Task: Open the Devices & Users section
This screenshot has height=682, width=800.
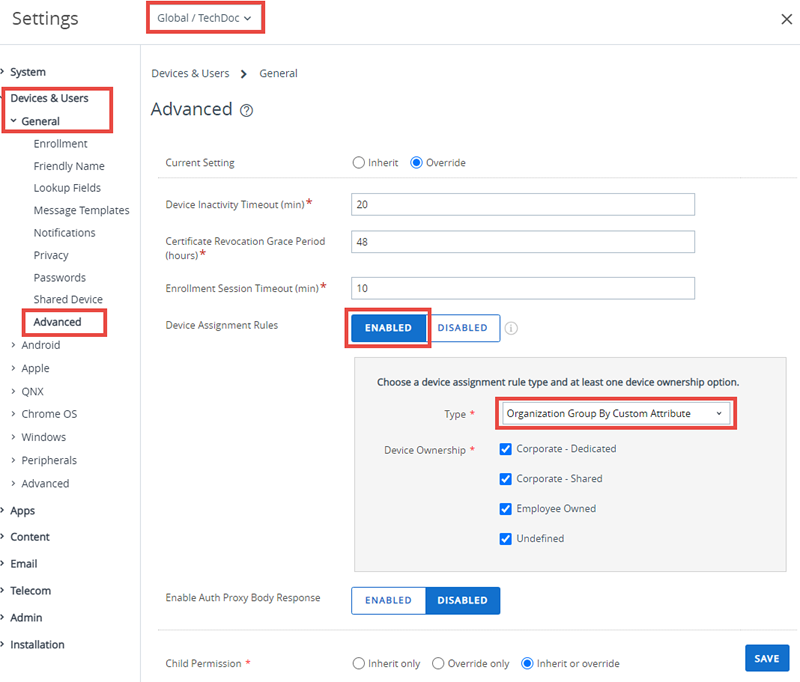Action: pyautogui.click(x=49, y=98)
